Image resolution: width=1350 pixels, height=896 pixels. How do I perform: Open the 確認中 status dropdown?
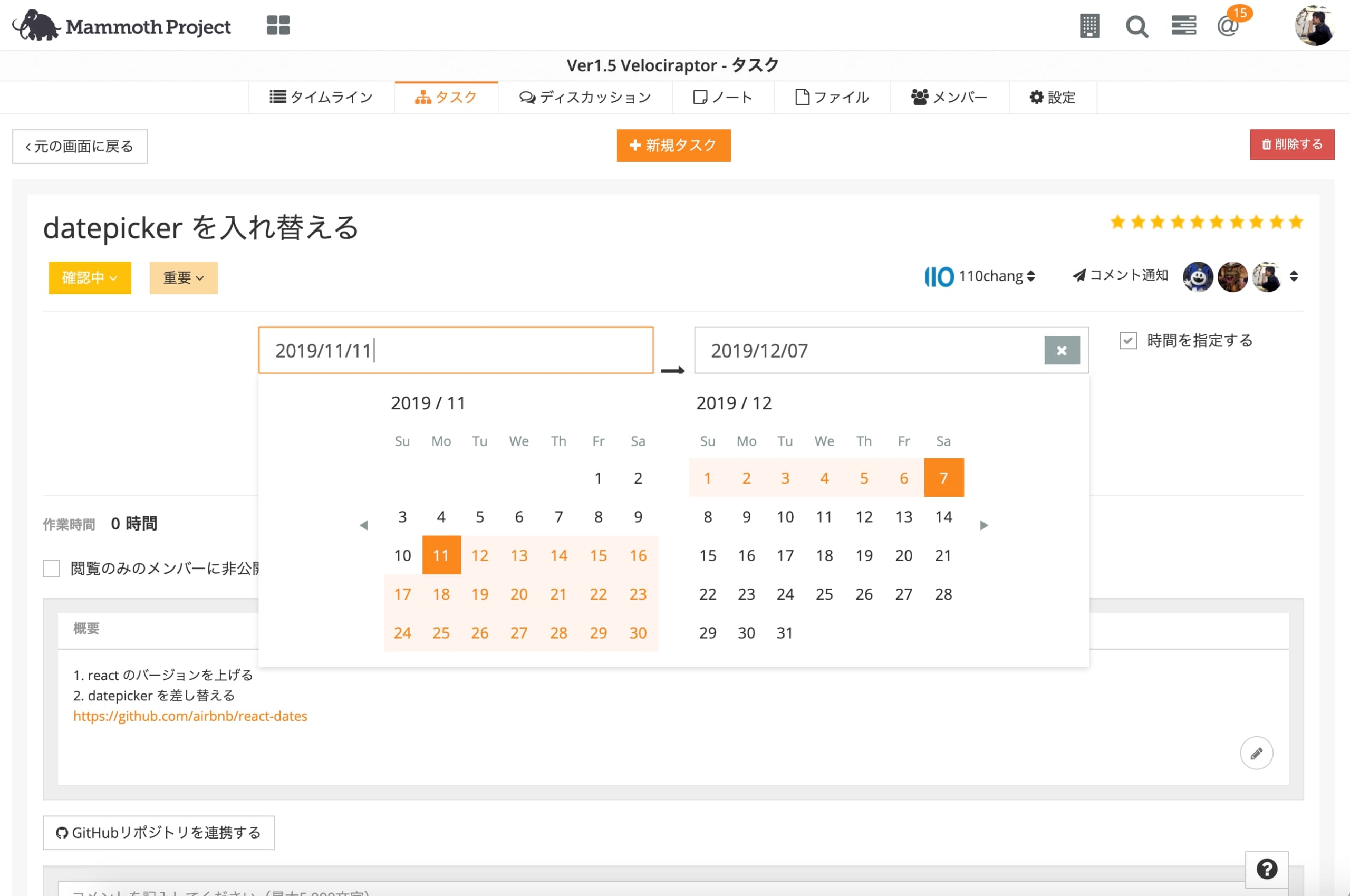[x=90, y=278]
